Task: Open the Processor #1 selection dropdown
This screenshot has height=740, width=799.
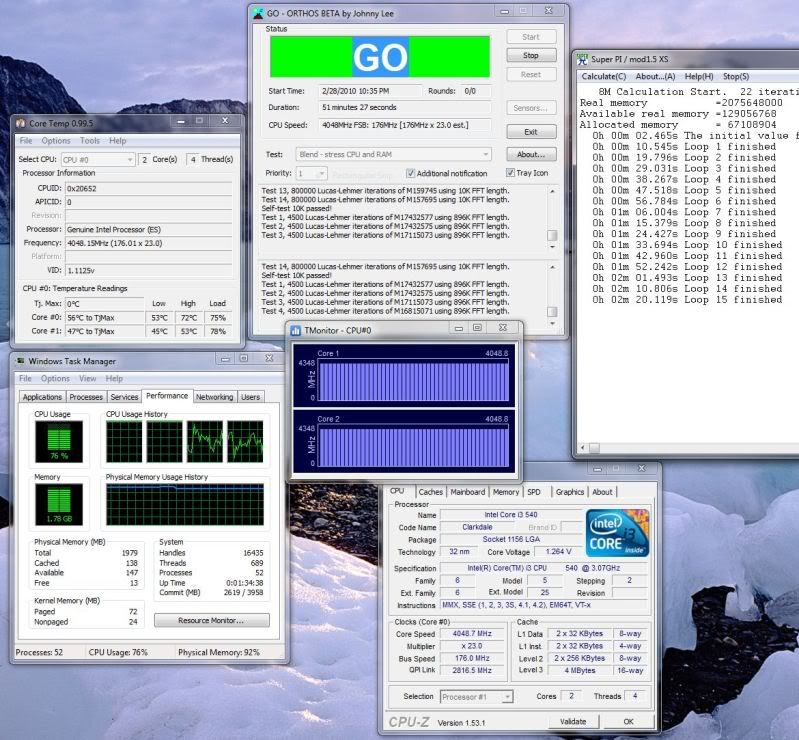Action: pyautogui.click(x=479, y=696)
